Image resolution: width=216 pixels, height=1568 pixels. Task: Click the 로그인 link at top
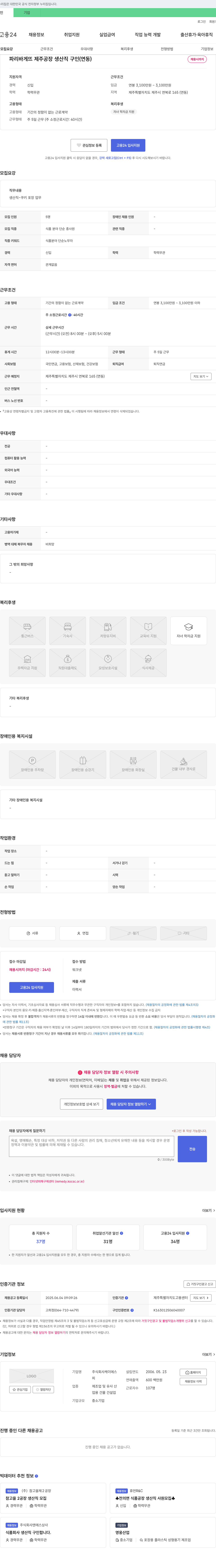point(201,21)
